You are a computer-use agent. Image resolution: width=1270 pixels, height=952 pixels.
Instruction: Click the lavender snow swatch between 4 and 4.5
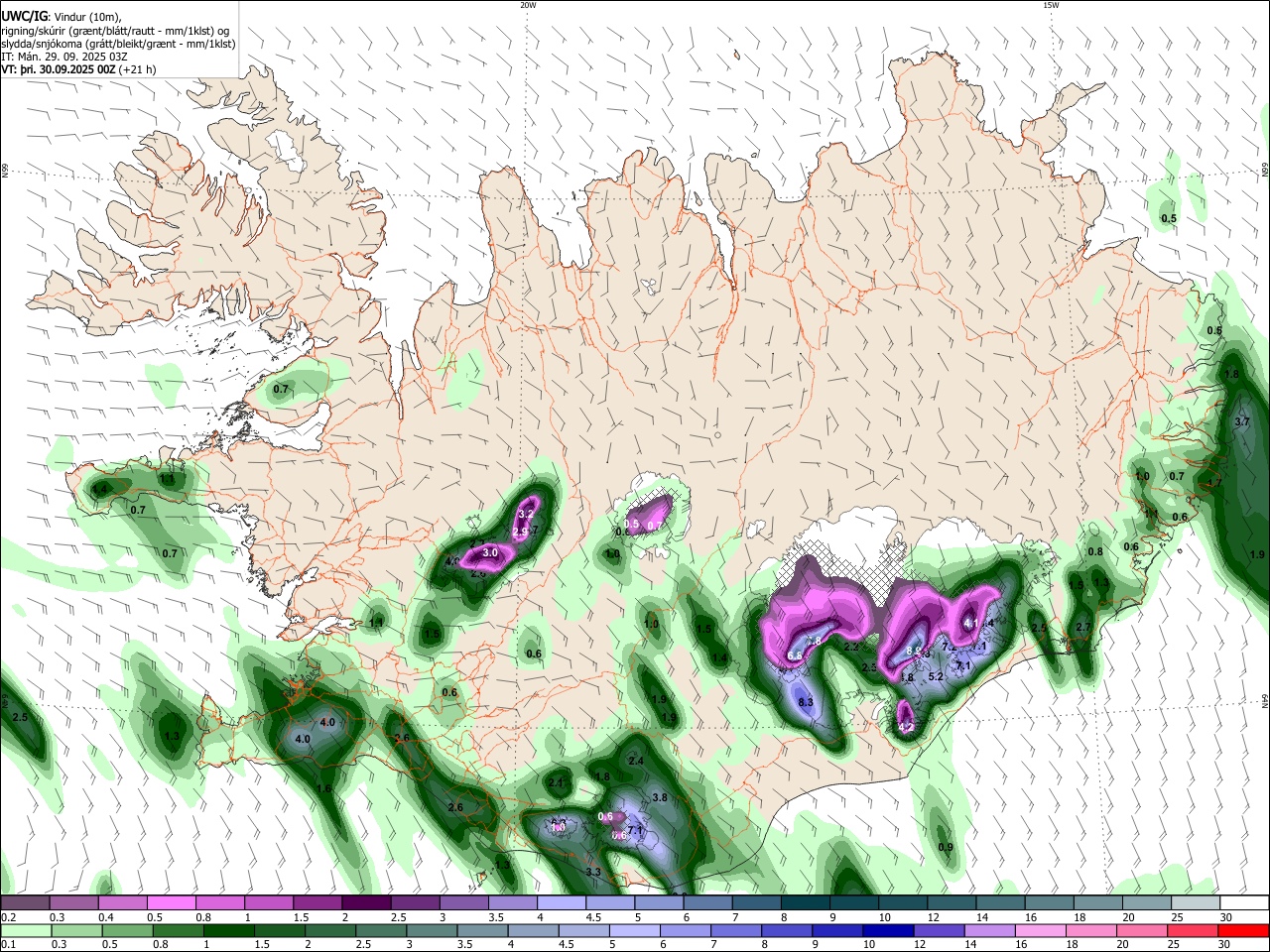click(x=562, y=902)
